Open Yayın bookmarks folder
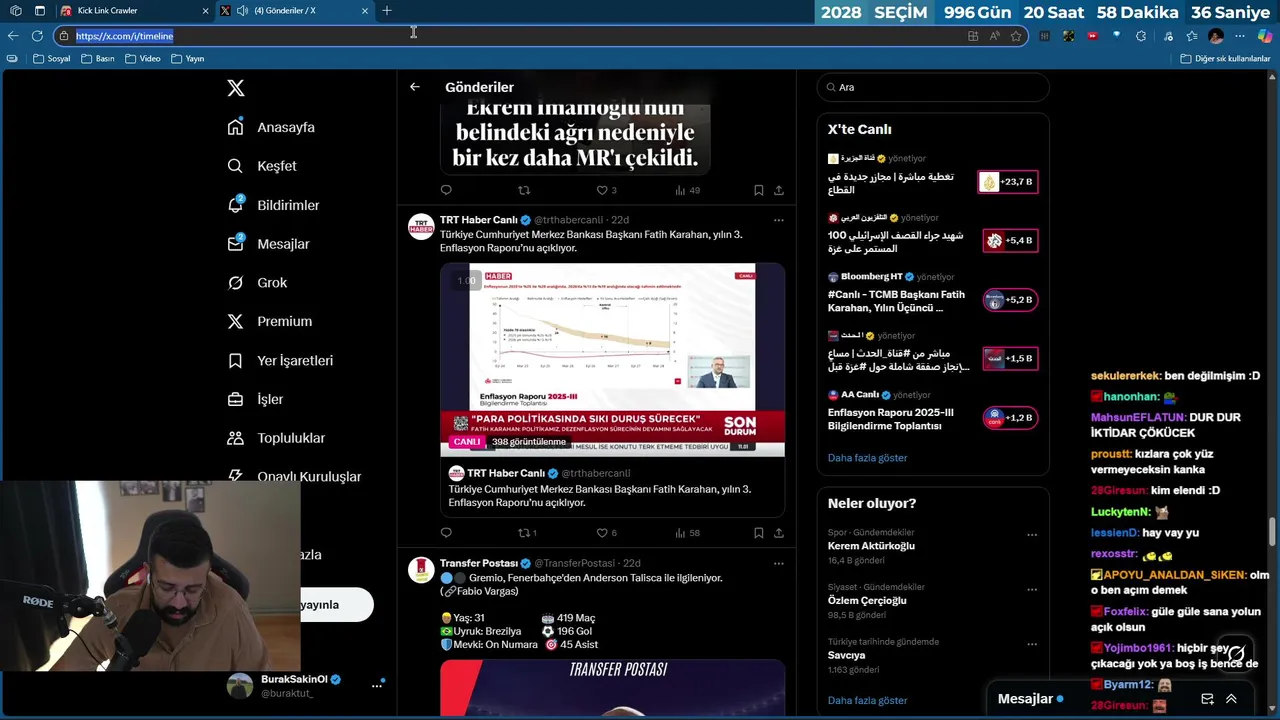 188,59
